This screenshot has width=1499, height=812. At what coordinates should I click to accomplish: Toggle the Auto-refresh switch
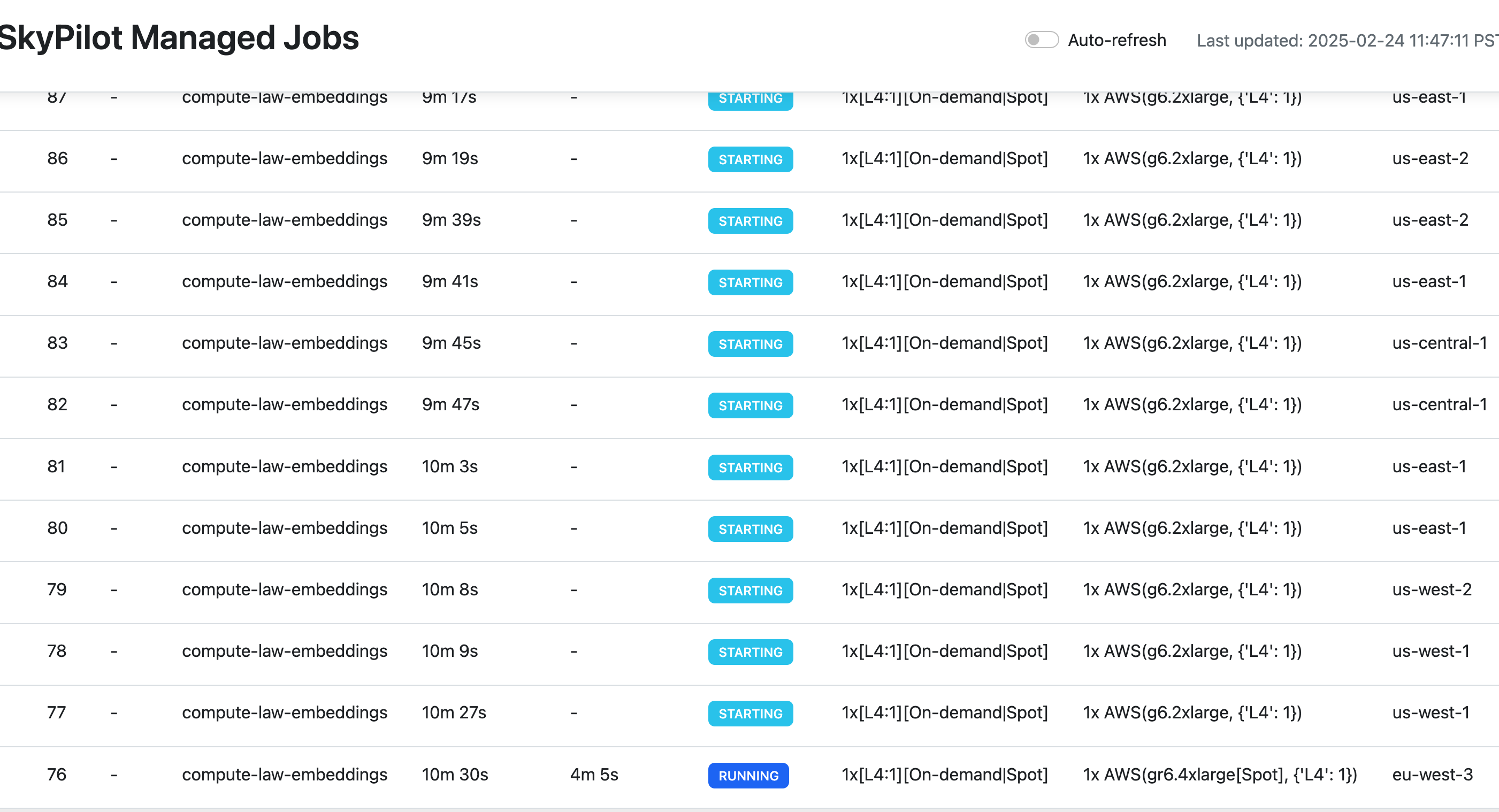pos(1041,40)
